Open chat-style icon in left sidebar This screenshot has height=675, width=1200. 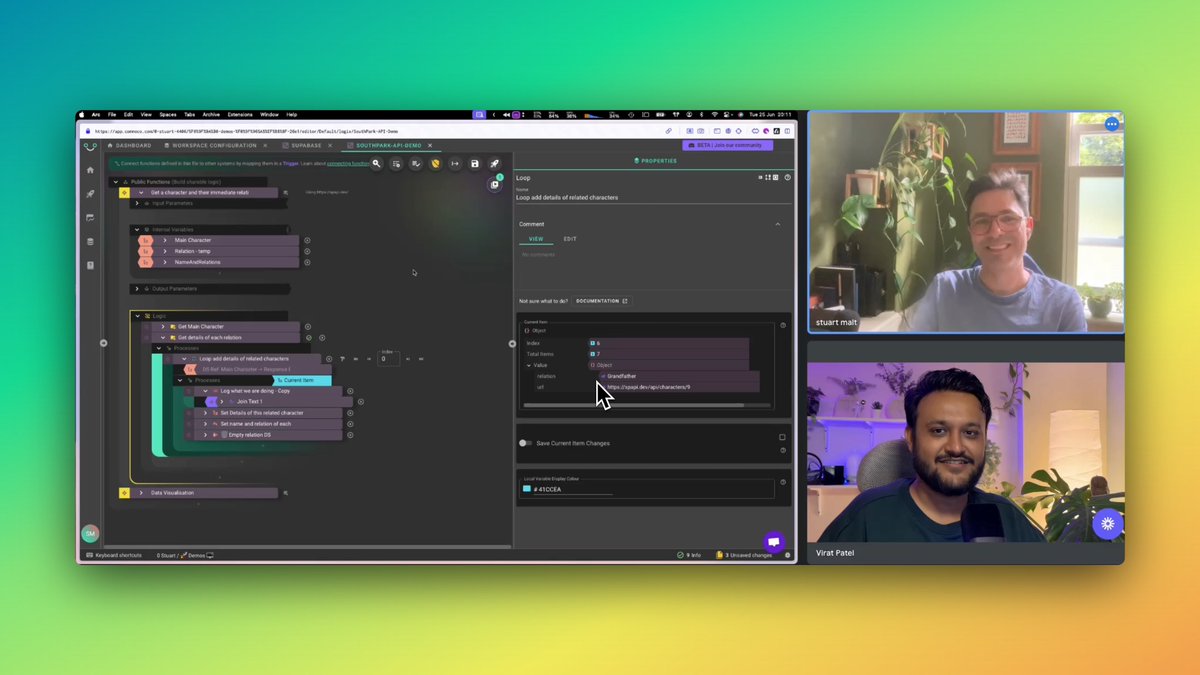[x=90, y=217]
